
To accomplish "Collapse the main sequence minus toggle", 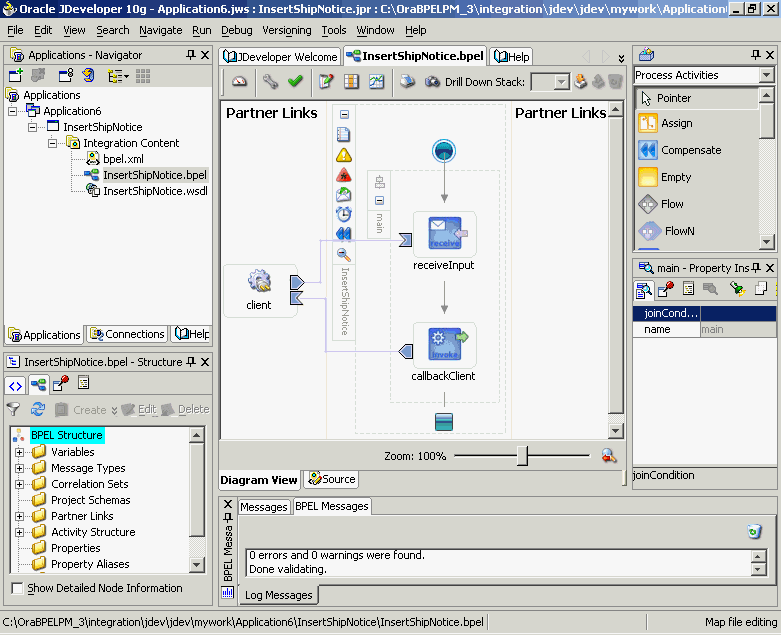I will tap(380, 201).
